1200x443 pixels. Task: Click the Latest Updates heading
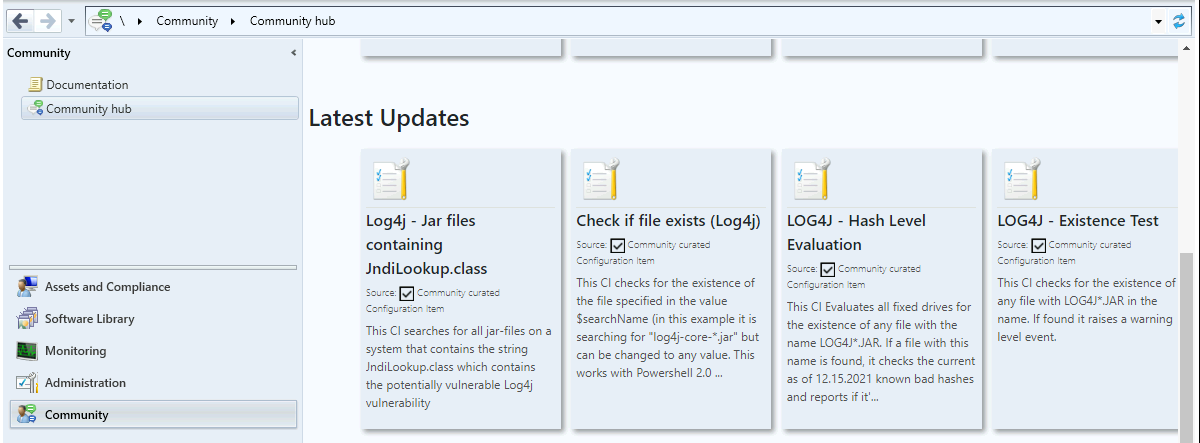tap(389, 118)
